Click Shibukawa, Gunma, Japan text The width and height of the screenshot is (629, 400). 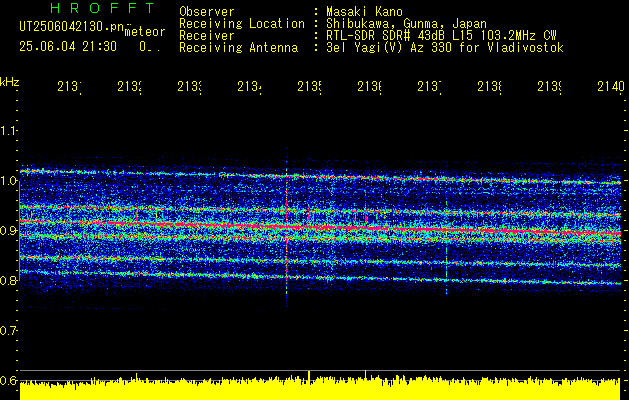point(406,24)
